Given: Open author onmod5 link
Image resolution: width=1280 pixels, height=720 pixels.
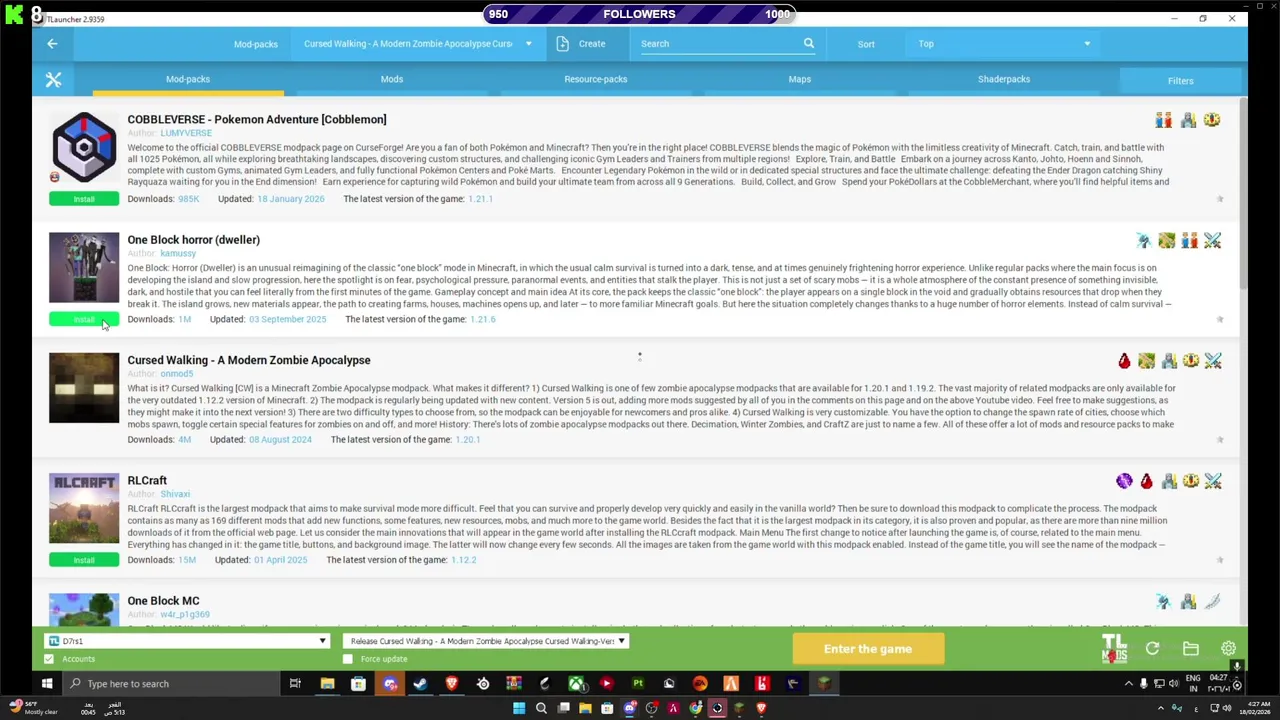Looking at the screenshot, I should coord(177,374).
